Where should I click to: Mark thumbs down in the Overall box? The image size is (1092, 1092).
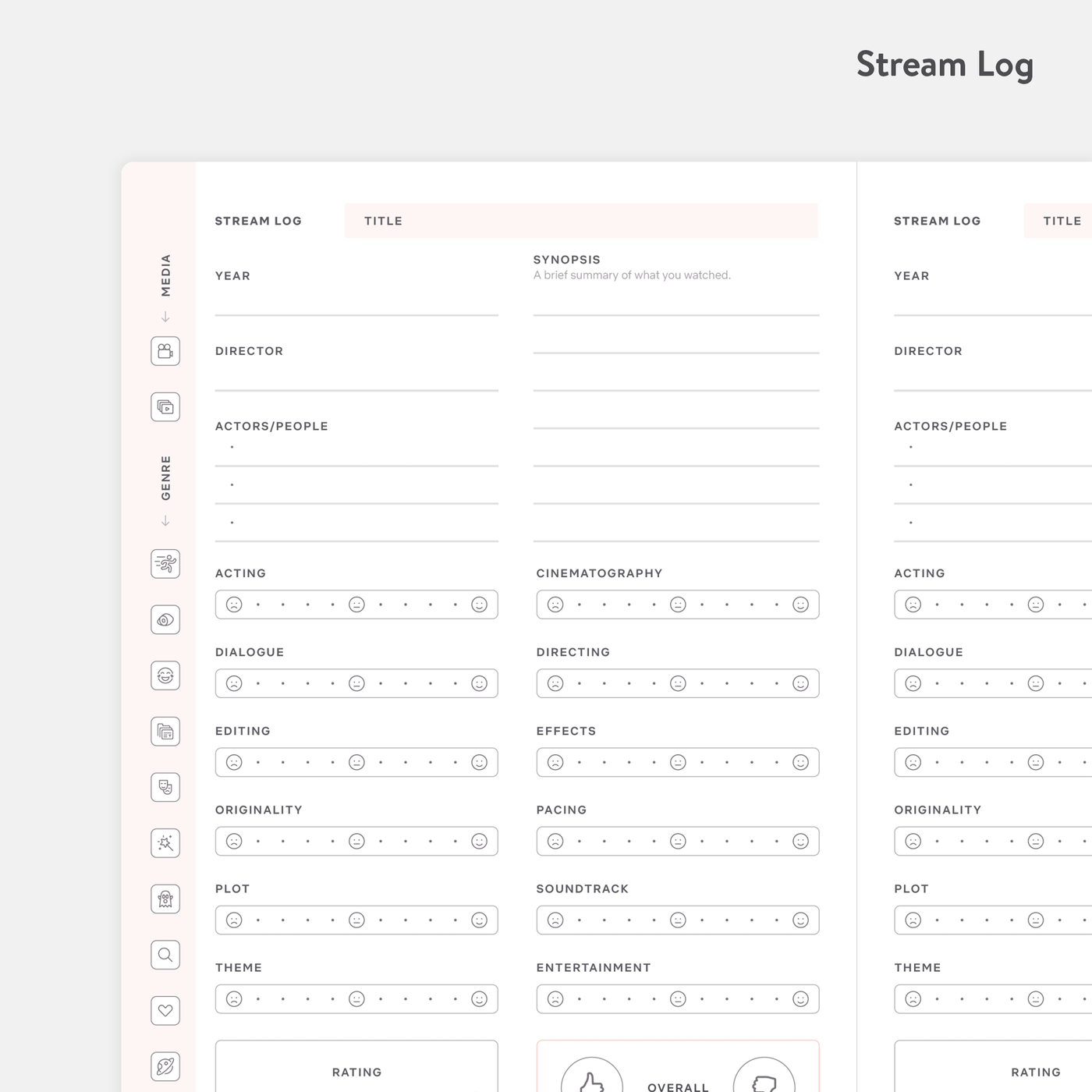coord(764,1080)
